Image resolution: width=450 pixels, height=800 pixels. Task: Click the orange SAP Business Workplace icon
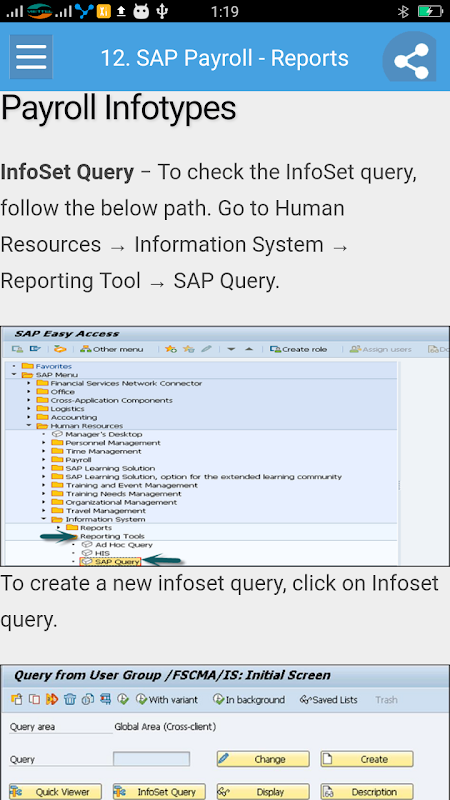(61, 349)
